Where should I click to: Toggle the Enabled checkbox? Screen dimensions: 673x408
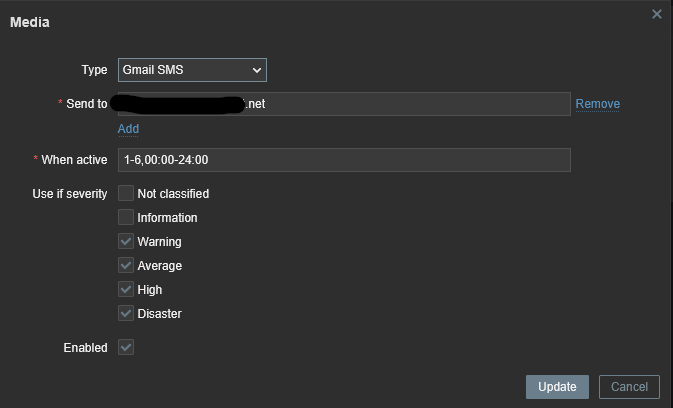click(126, 347)
